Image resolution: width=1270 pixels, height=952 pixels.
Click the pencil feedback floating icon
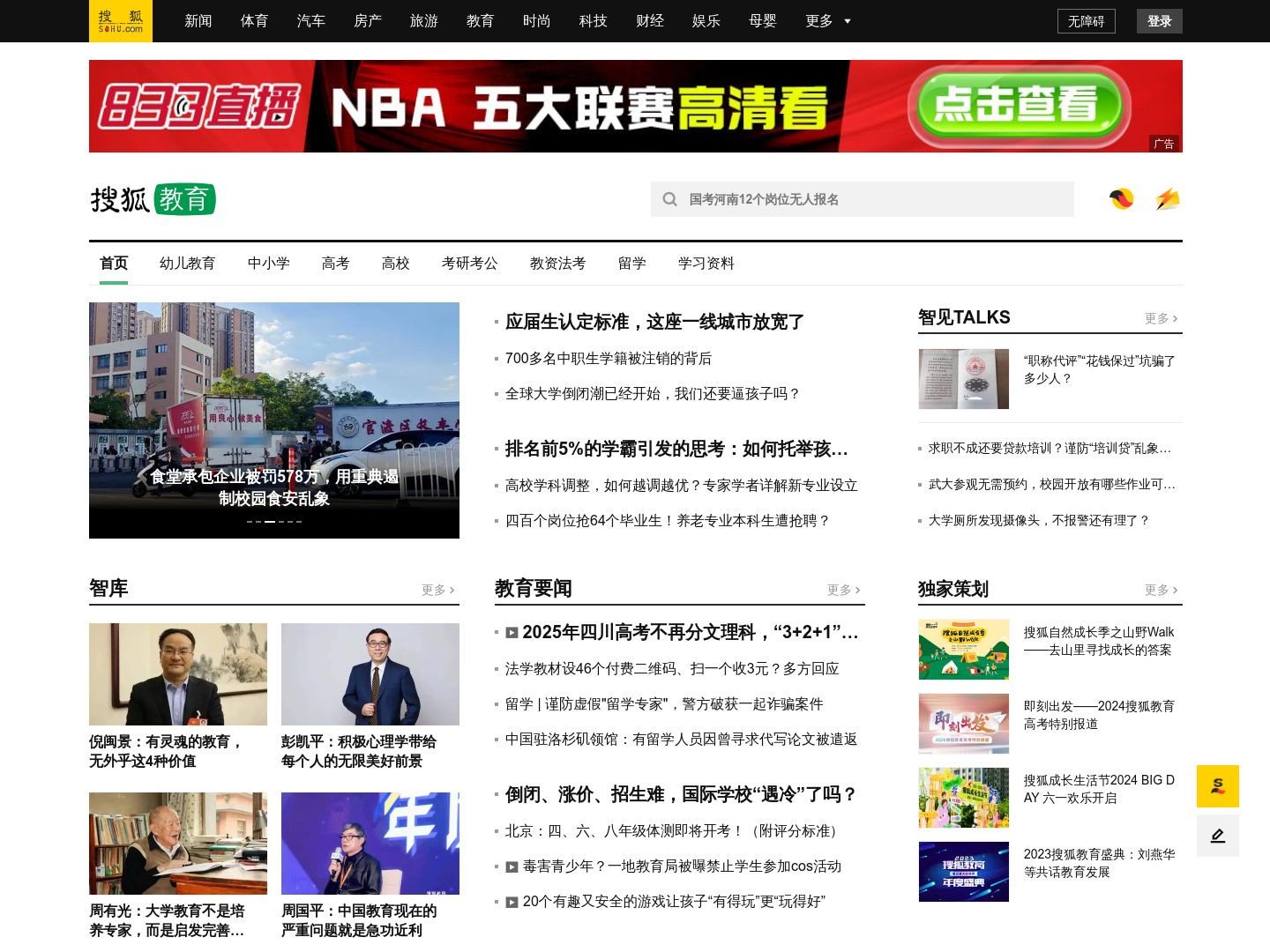click(1217, 836)
